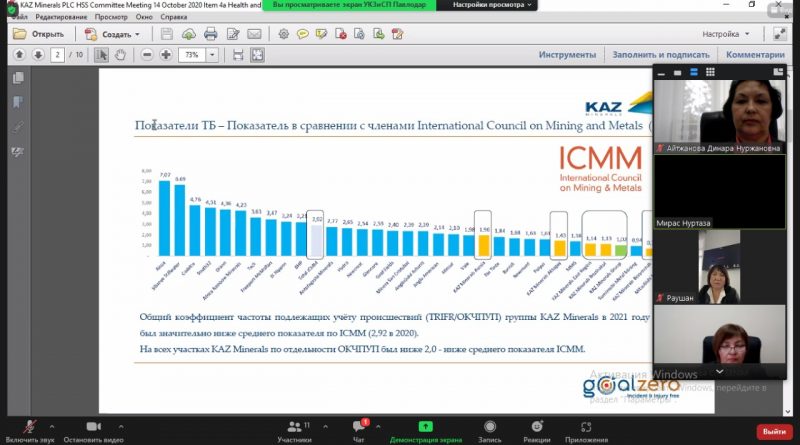Open audio options caret beside microphone
Screen dimensions: 800x445
(52, 426)
